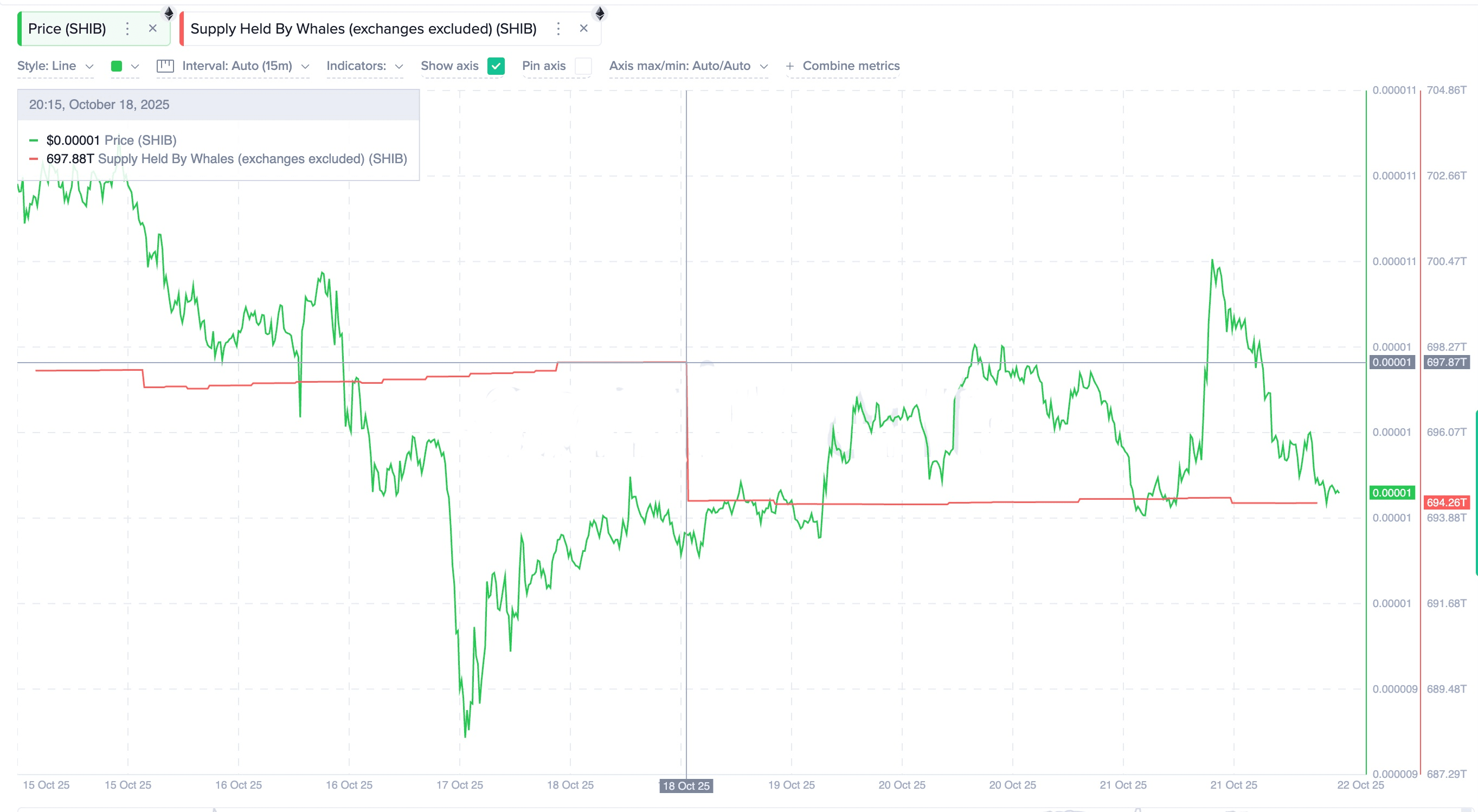Remove the Supply Held By Whales metric
Screen dimensions: 1478x812
(583, 28)
